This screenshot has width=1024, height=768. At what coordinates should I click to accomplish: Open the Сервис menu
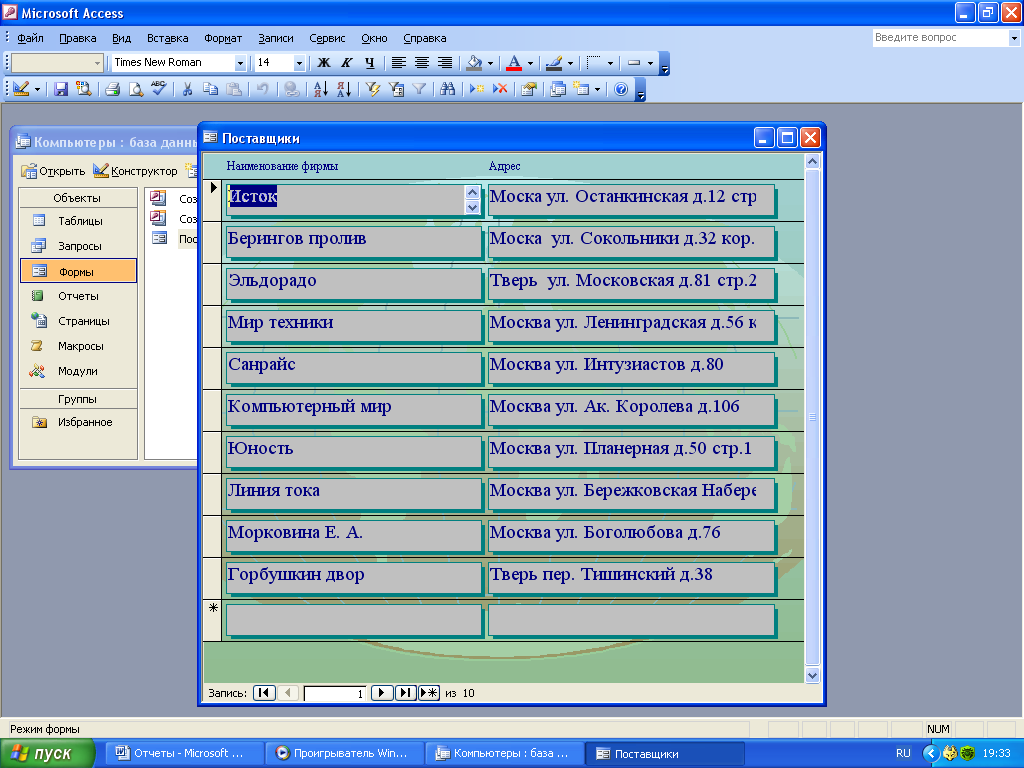click(327, 38)
